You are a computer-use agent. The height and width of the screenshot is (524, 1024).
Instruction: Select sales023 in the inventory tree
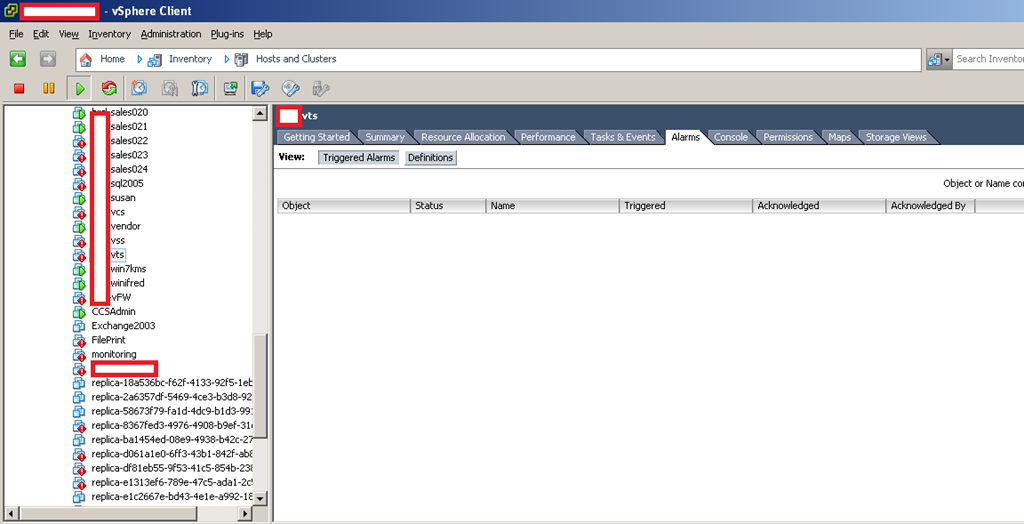click(x=129, y=155)
